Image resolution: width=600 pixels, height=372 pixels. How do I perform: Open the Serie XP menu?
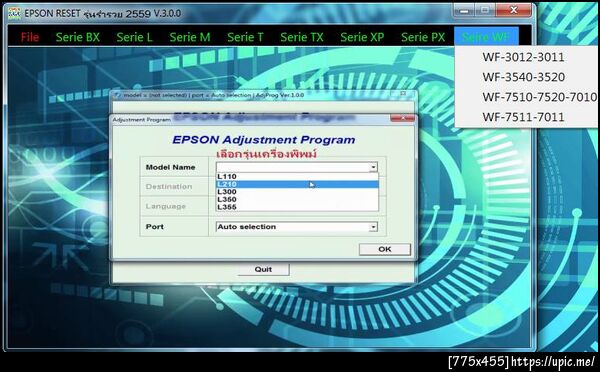click(x=362, y=37)
